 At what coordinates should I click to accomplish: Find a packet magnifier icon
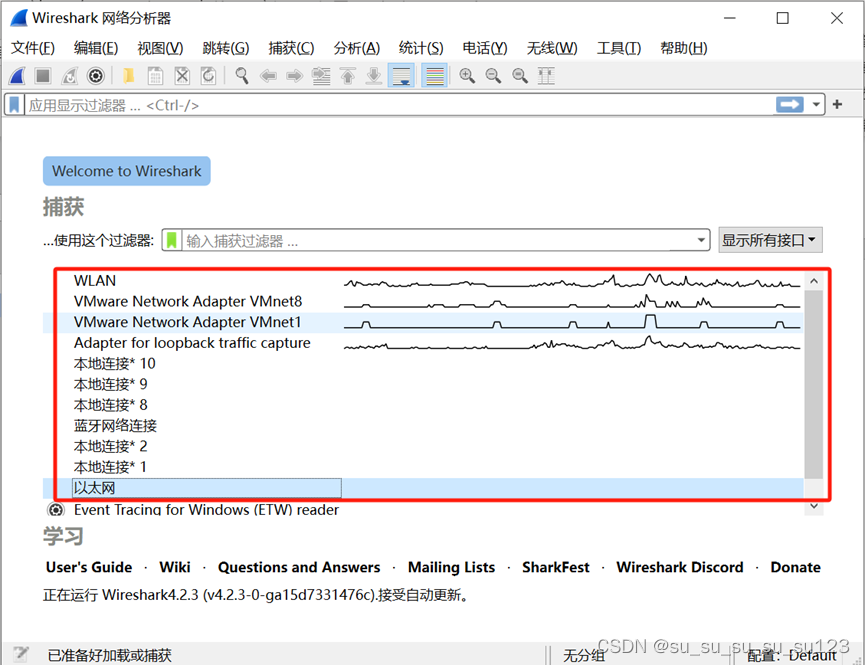coord(242,76)
